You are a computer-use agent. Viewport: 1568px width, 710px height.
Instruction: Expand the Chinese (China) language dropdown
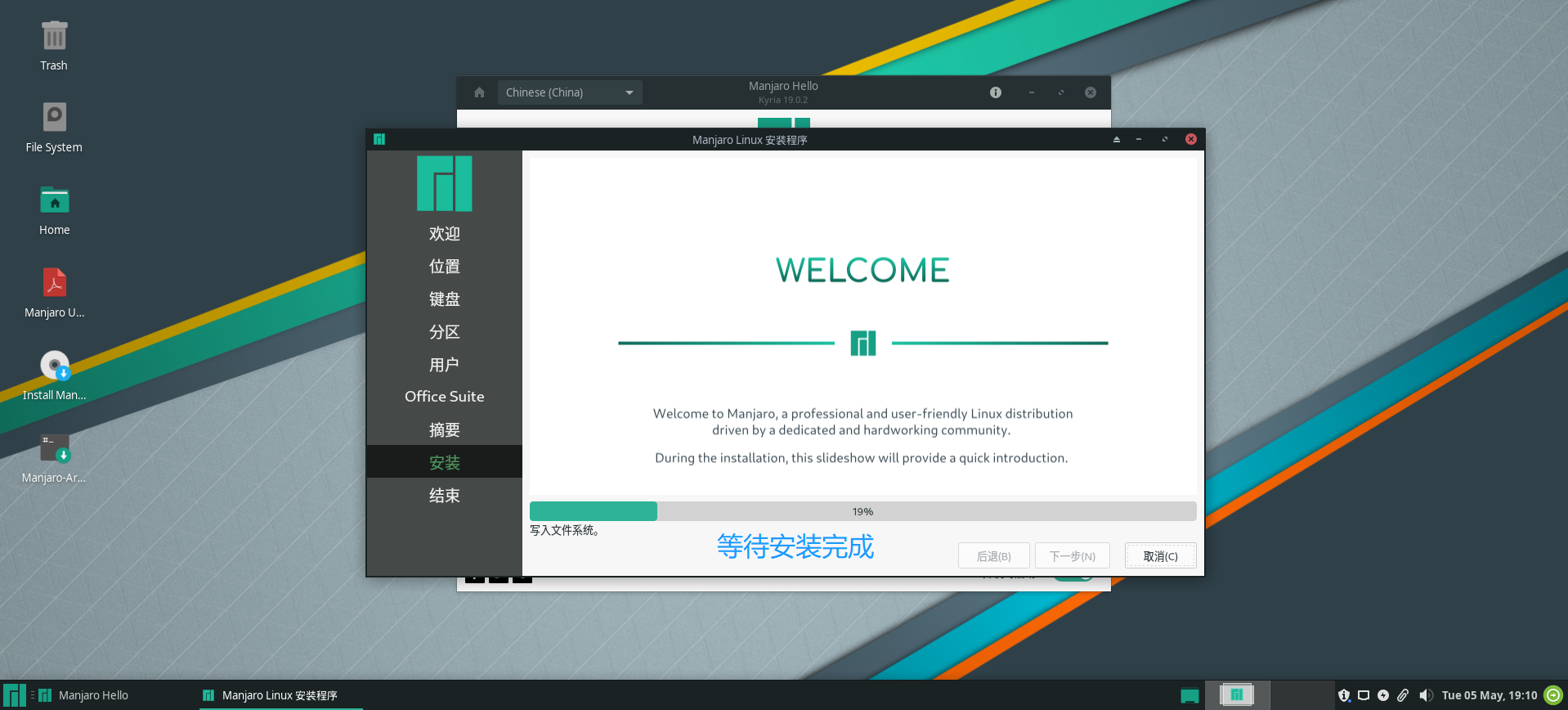[570, 92]
